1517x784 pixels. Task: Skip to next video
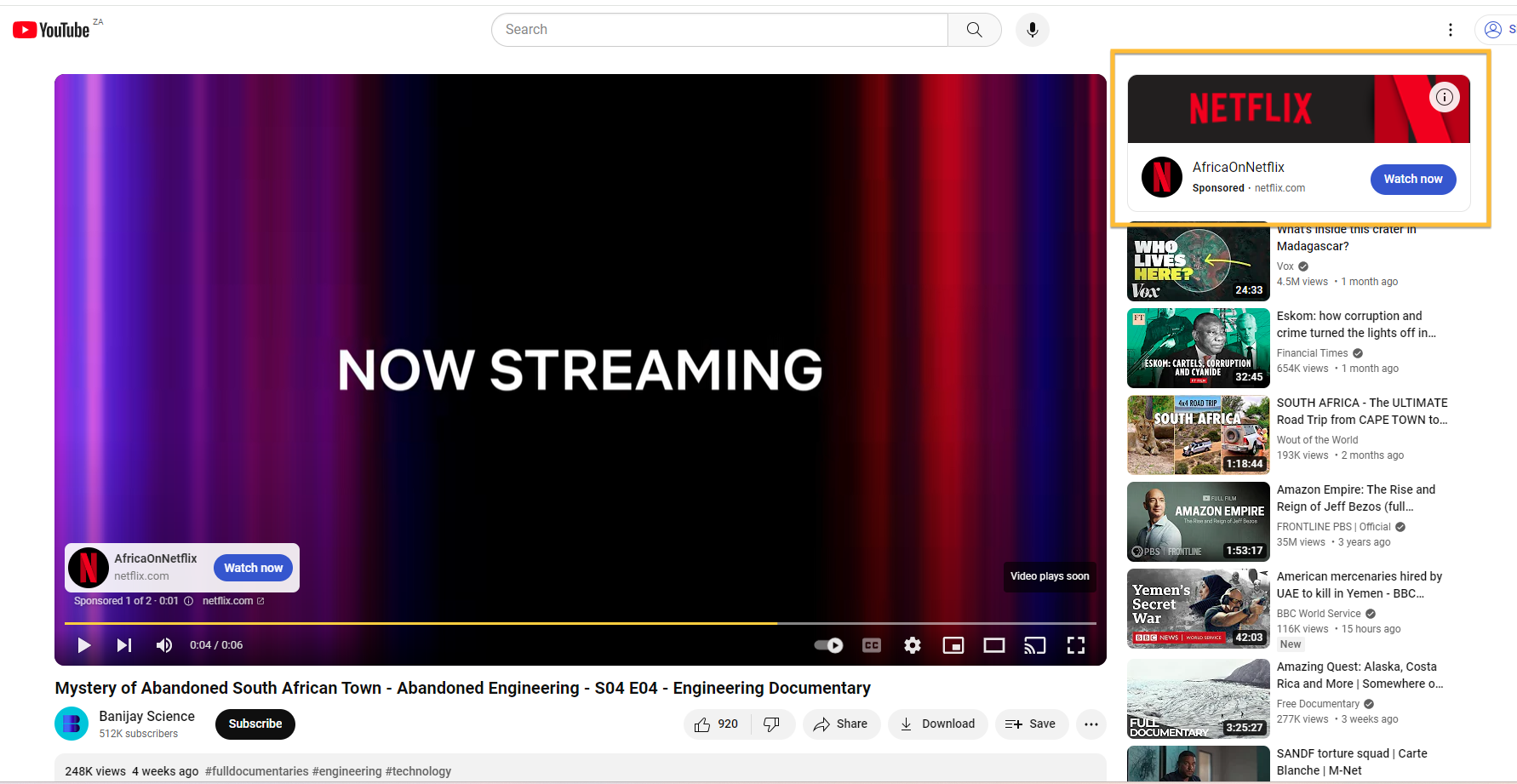[124, 645]
